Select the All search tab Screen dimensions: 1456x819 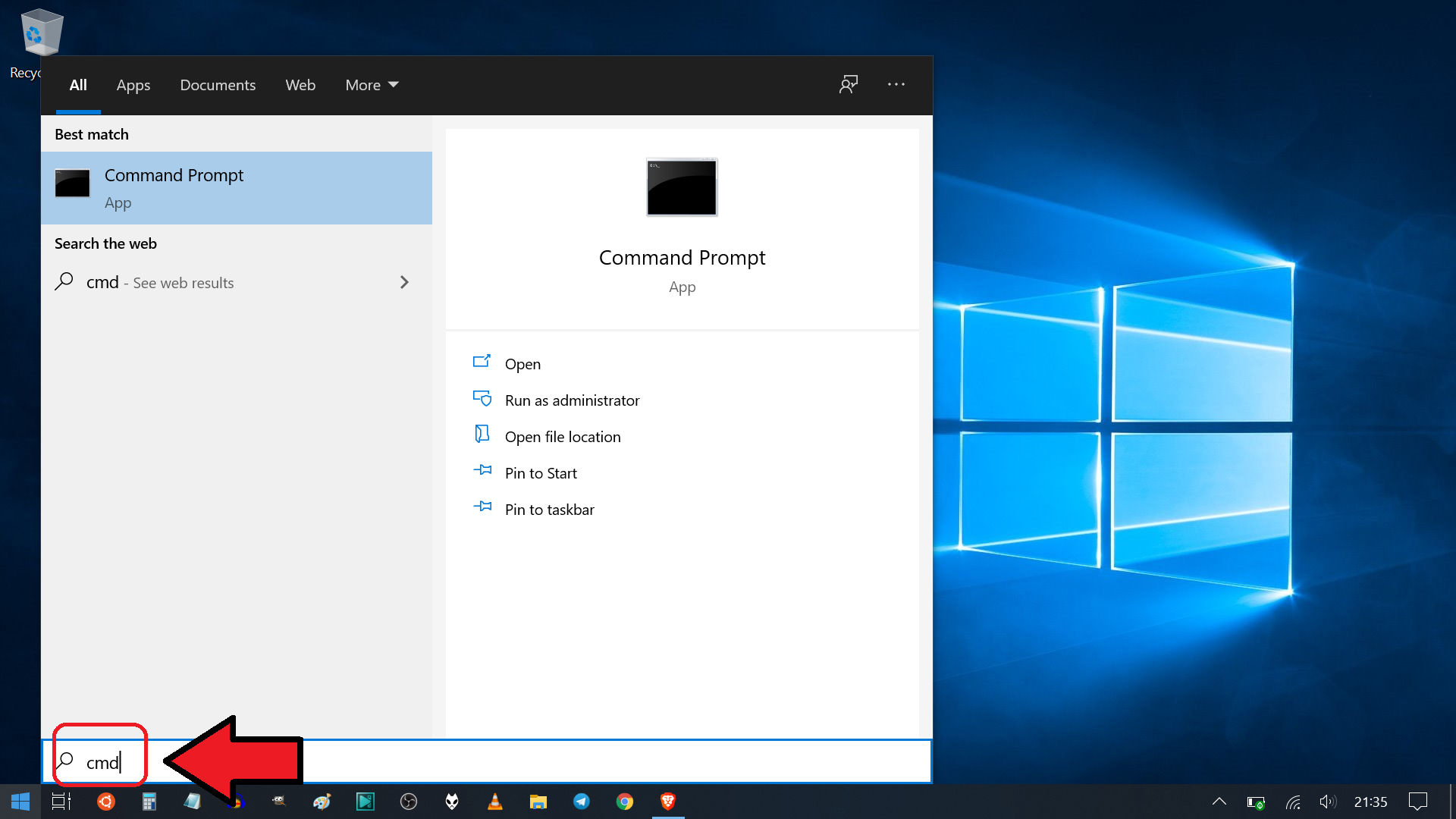78,85
